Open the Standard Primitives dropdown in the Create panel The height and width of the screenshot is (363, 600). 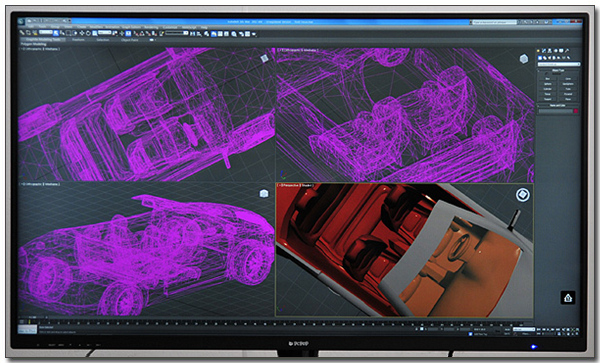coord(559,64)
